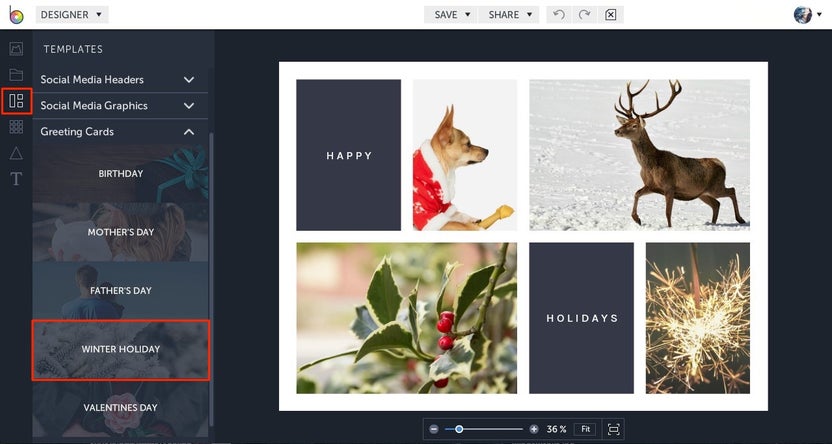Image resolution: width=832 pixels, height=444 pixels.
Task: Click the Fit zoom button
Action: click(585, 429)
